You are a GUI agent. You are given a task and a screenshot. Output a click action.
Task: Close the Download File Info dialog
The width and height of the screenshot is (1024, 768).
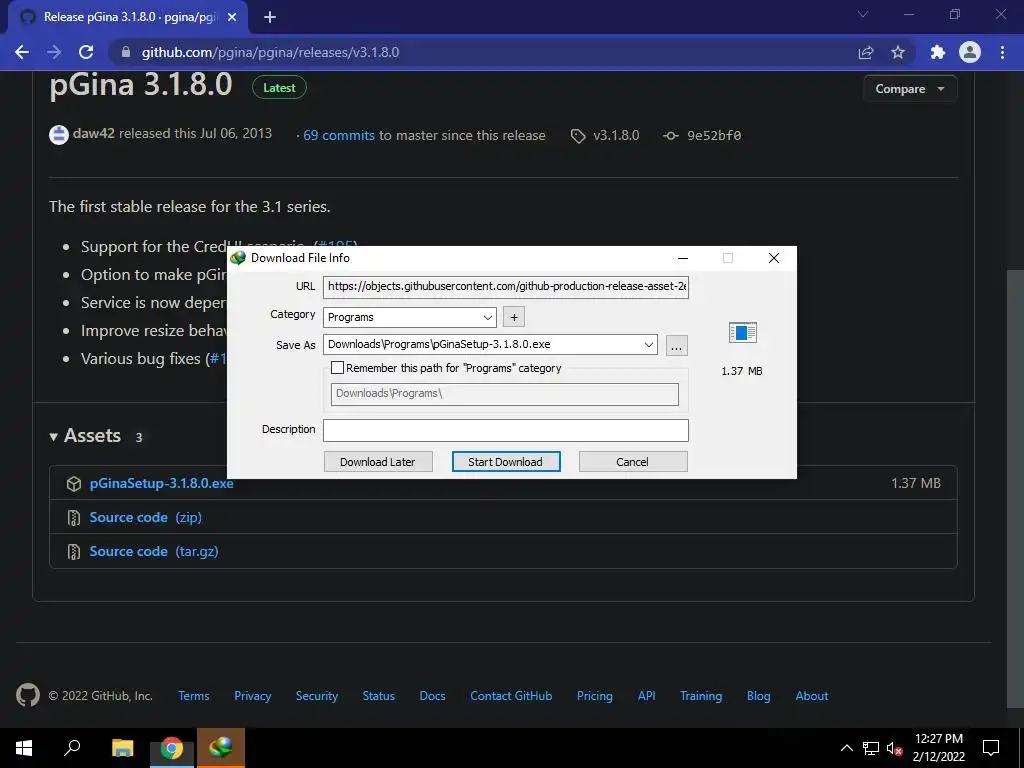point(774,258)
